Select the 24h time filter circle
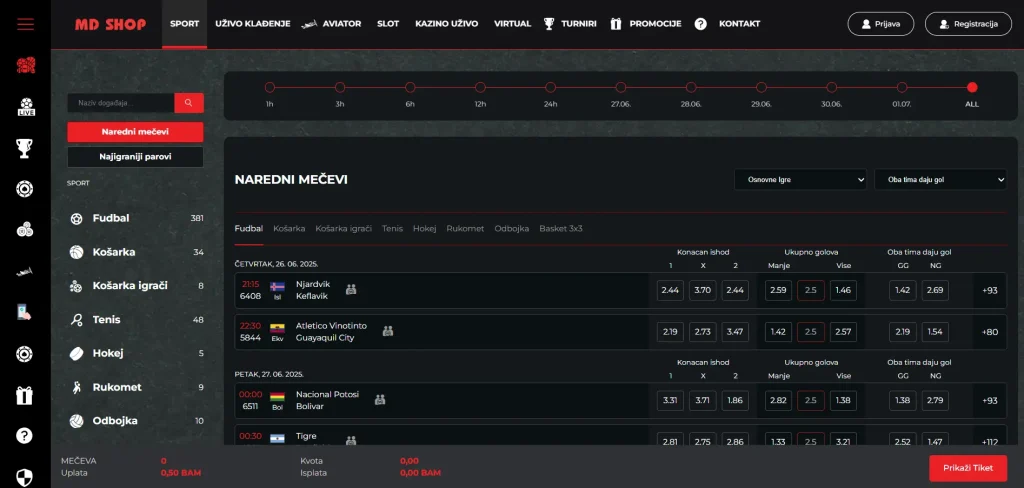This screenshot has width=1024, height=488. (551, 88)
